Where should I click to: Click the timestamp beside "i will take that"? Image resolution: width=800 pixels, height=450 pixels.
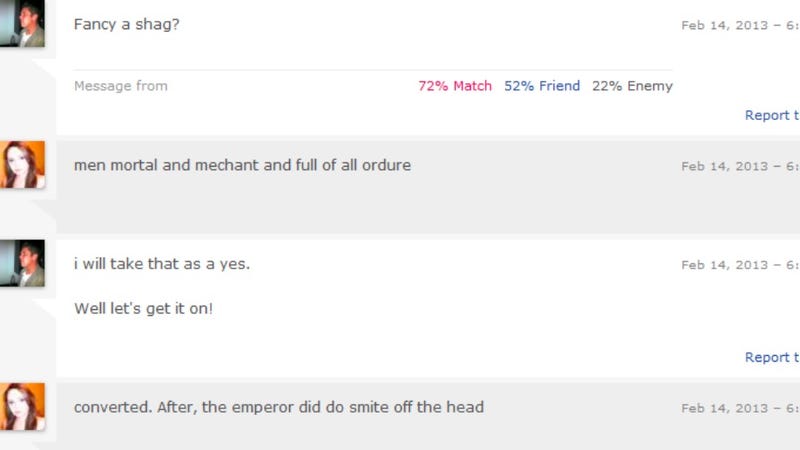[x=740, y=265]
